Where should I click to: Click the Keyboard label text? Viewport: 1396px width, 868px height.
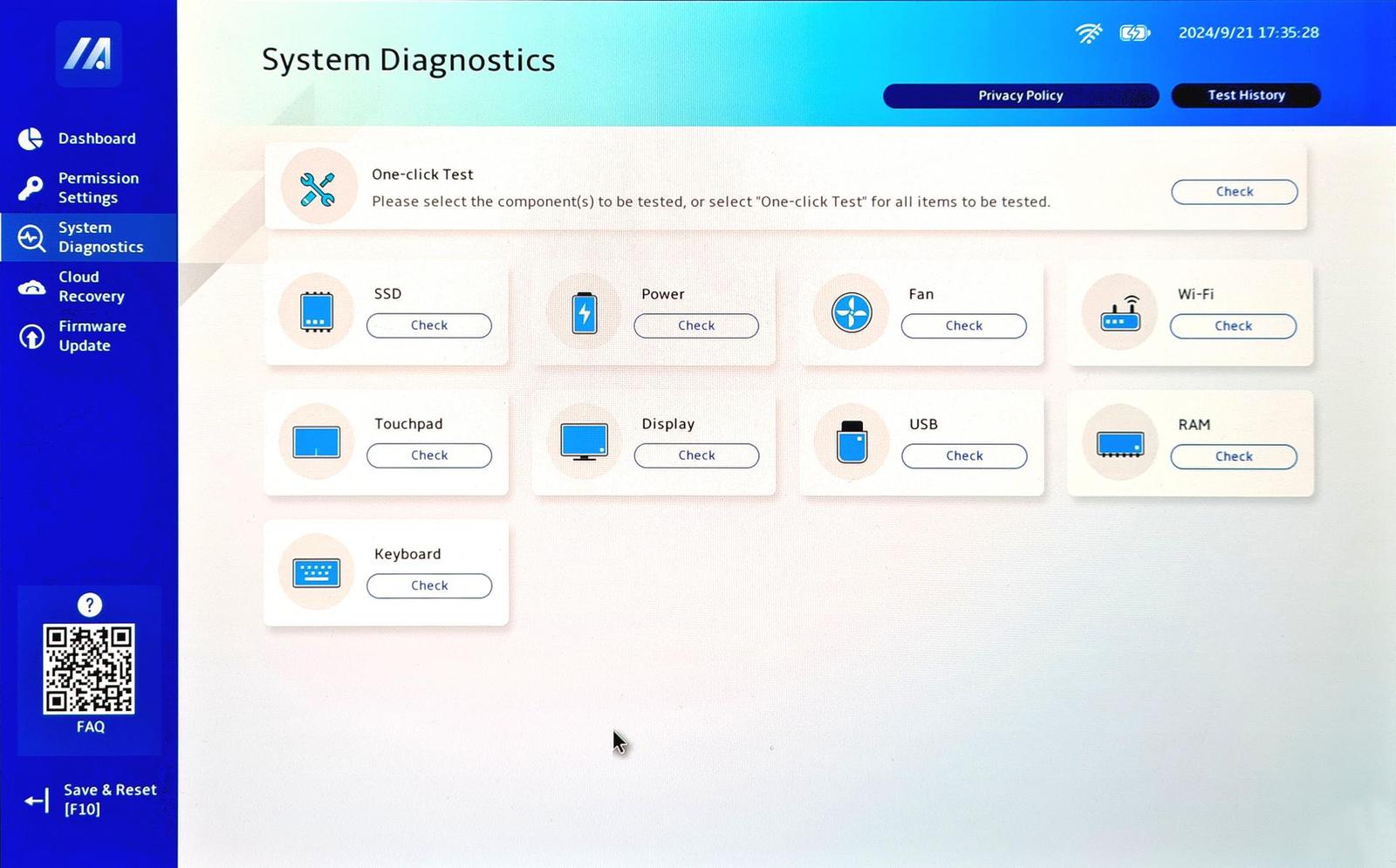[x=407, y=554]
